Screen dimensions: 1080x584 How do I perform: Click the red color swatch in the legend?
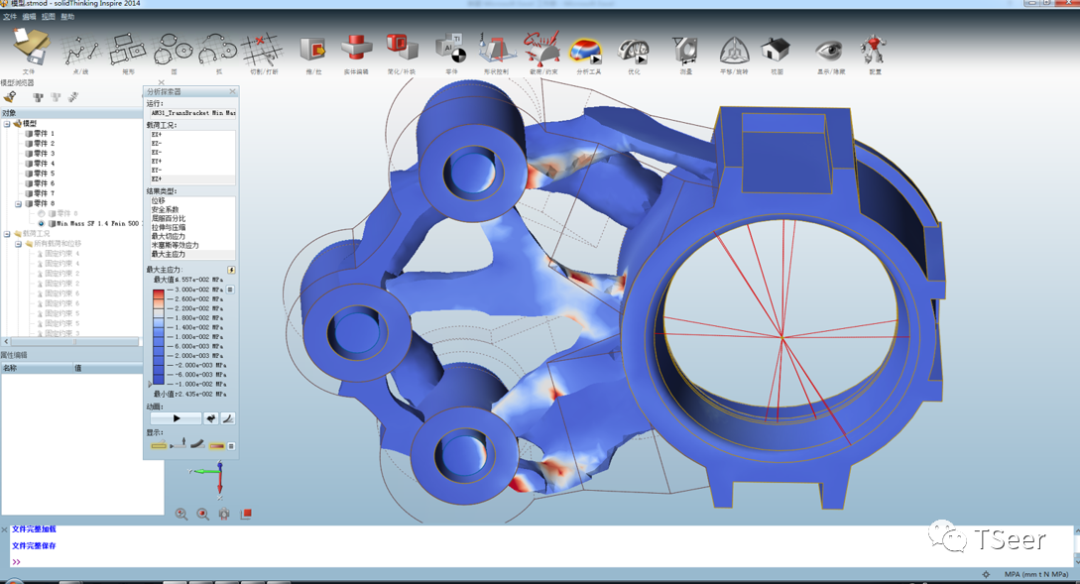158,293
